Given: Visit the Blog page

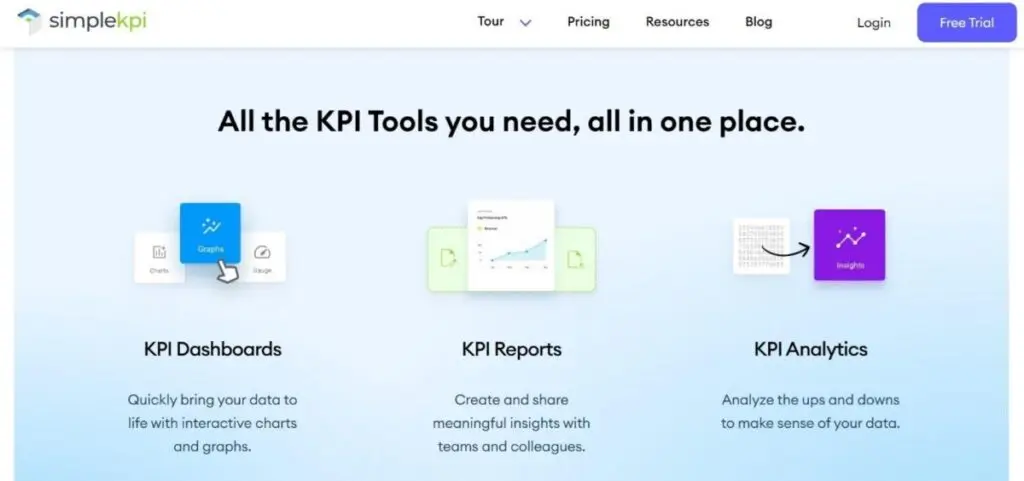Looking at the screenshot, I should click(758, 21).
